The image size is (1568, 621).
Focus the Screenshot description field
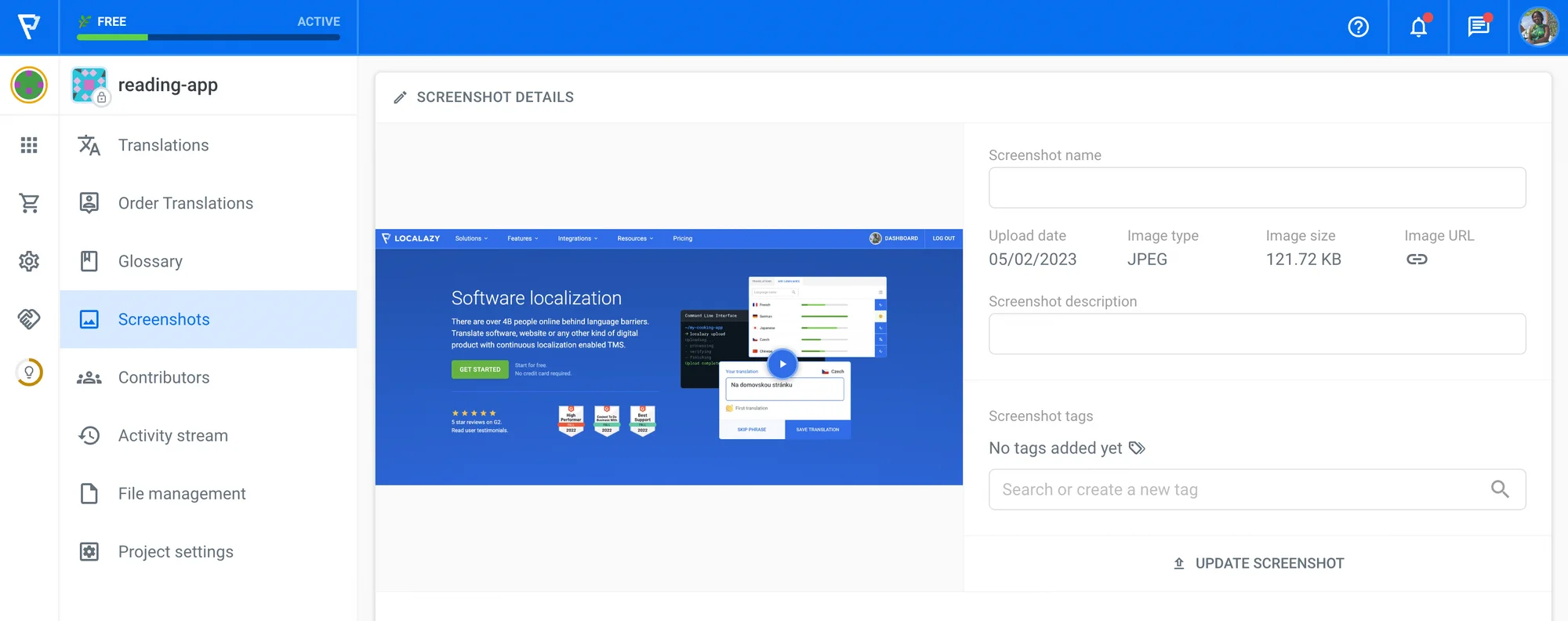tap(1257, 334)
